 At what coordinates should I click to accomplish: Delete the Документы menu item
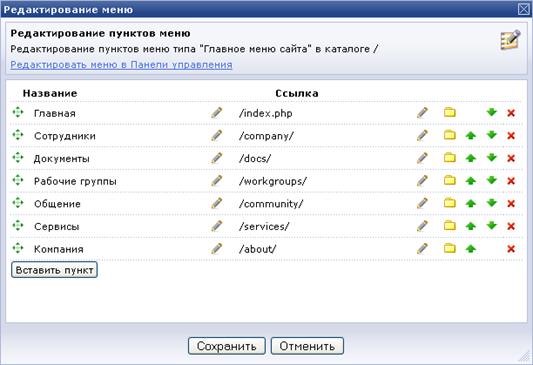click(x=511, y=158)
